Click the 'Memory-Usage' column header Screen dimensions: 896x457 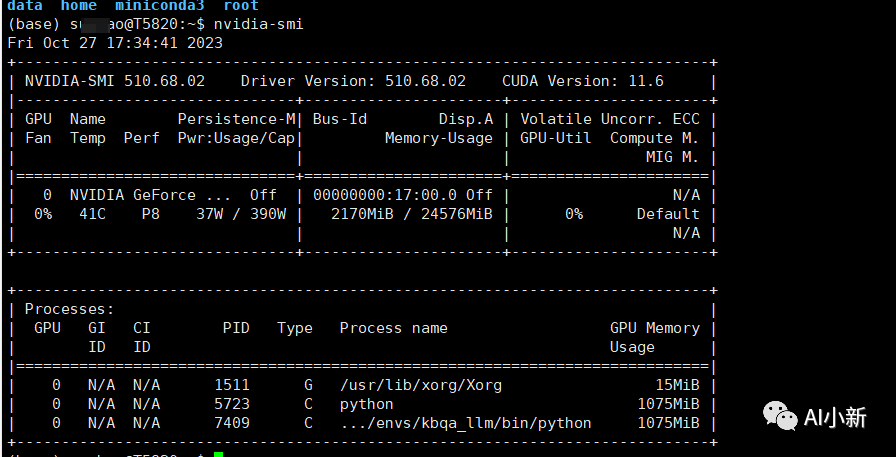point(439,138)
